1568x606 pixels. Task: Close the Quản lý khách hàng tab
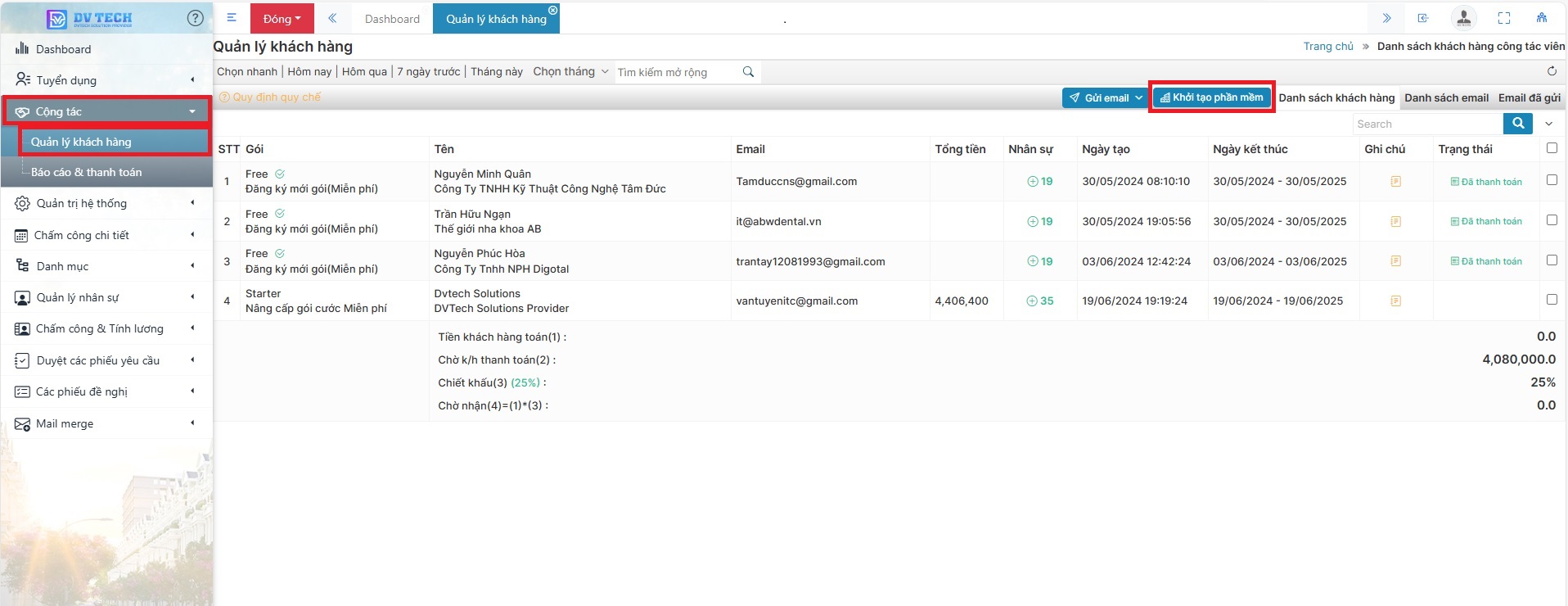point(553,11)
